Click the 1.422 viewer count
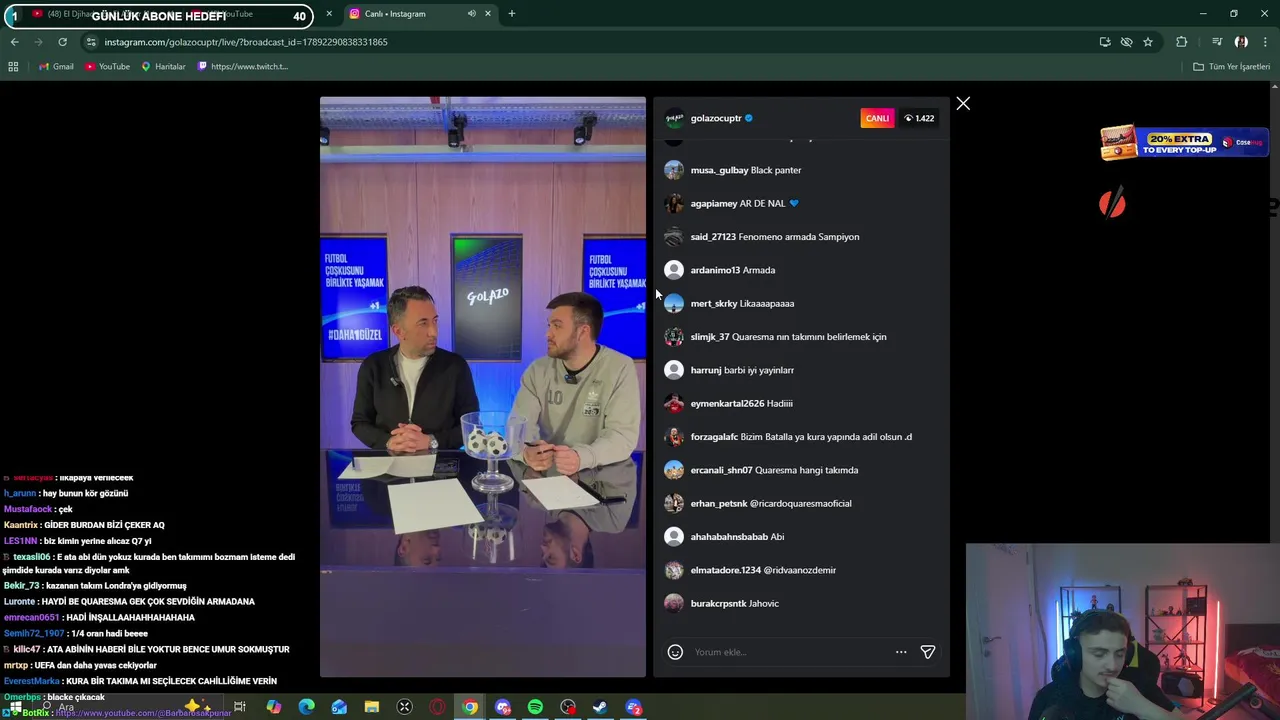The width and height of the screenshot is (1280, 720). tap(919, 118)
